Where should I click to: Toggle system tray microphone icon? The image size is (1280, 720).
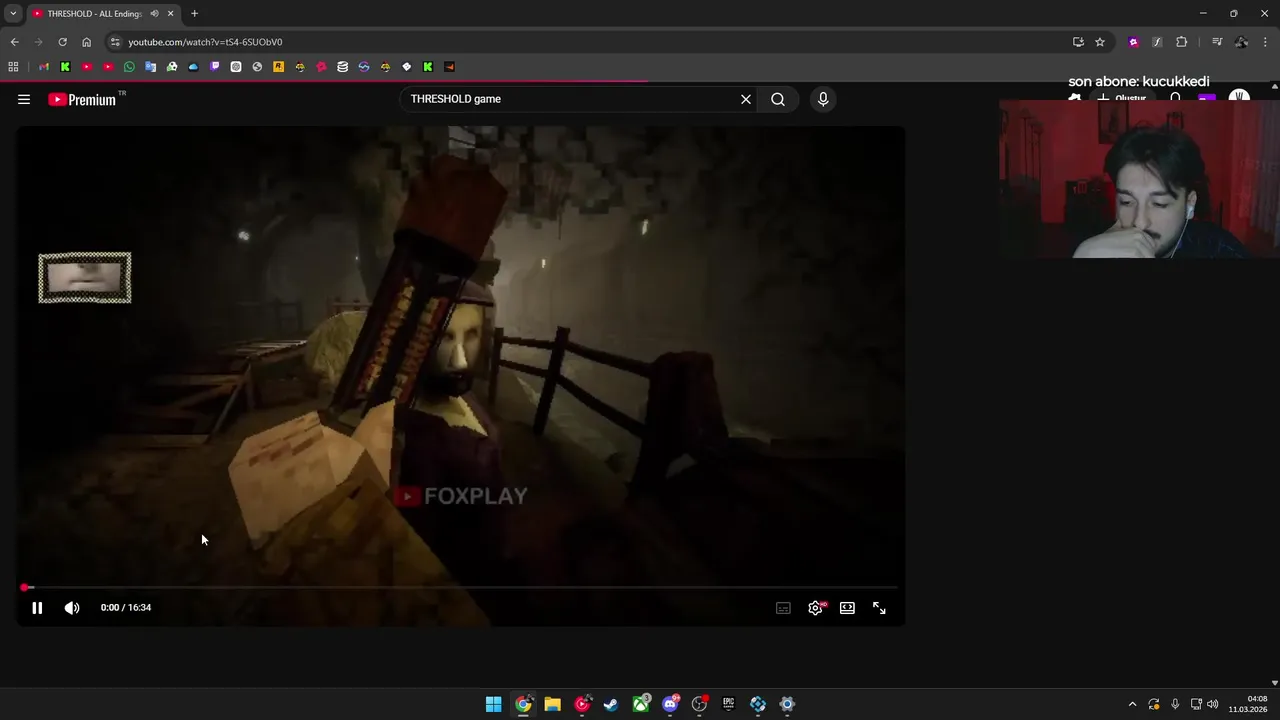[x=1175, y=704]
